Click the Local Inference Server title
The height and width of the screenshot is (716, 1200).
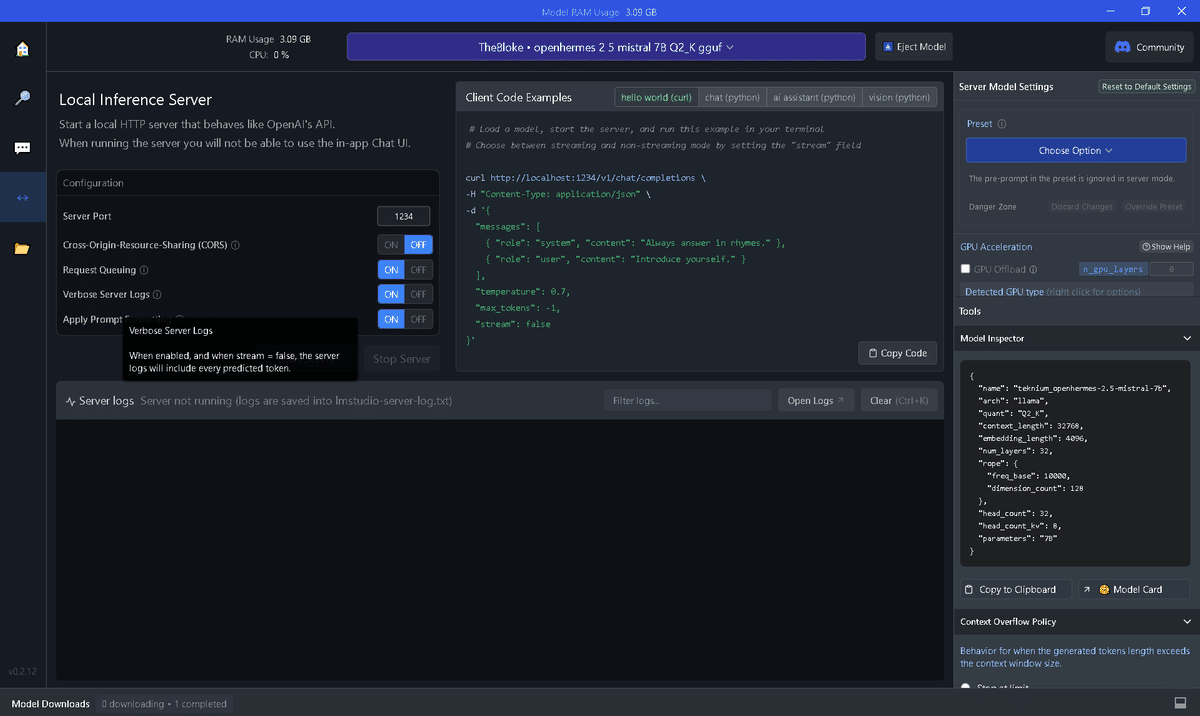135,100
